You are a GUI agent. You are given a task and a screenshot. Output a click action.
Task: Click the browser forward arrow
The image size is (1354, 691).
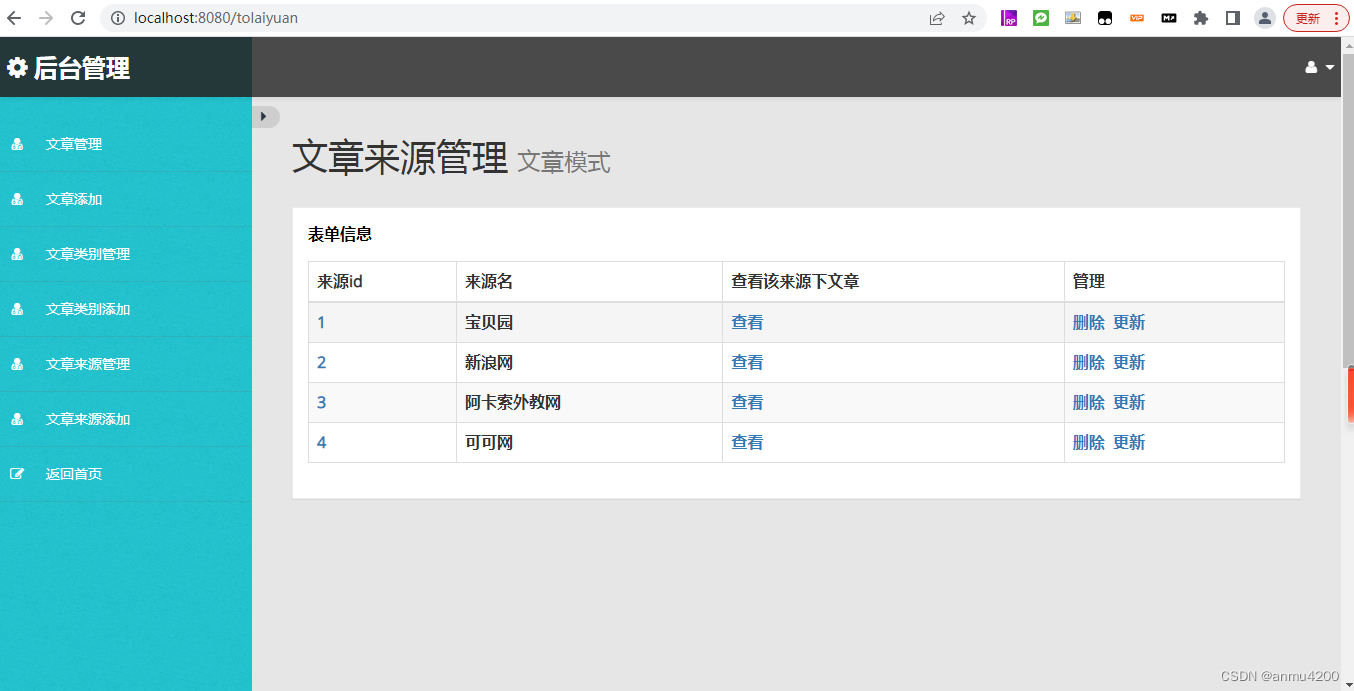pyautogui.click(x=46, y=18)
